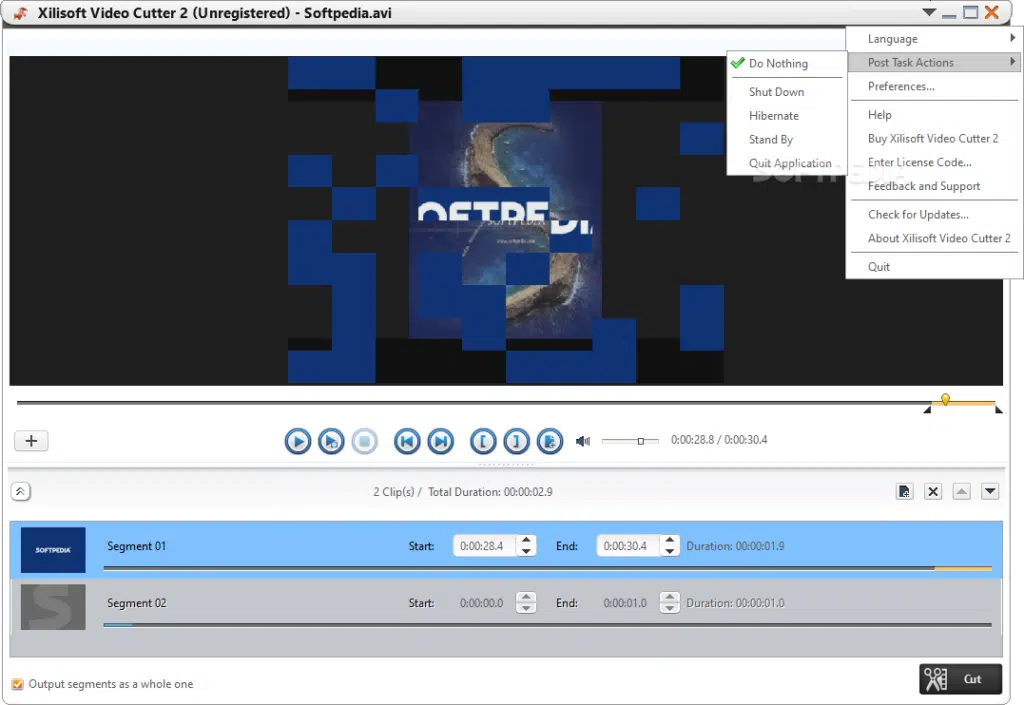This screenshot has width=1024, height=705.
Task: Click the yellow playhead marker on timeline
Action: [945, 399]
